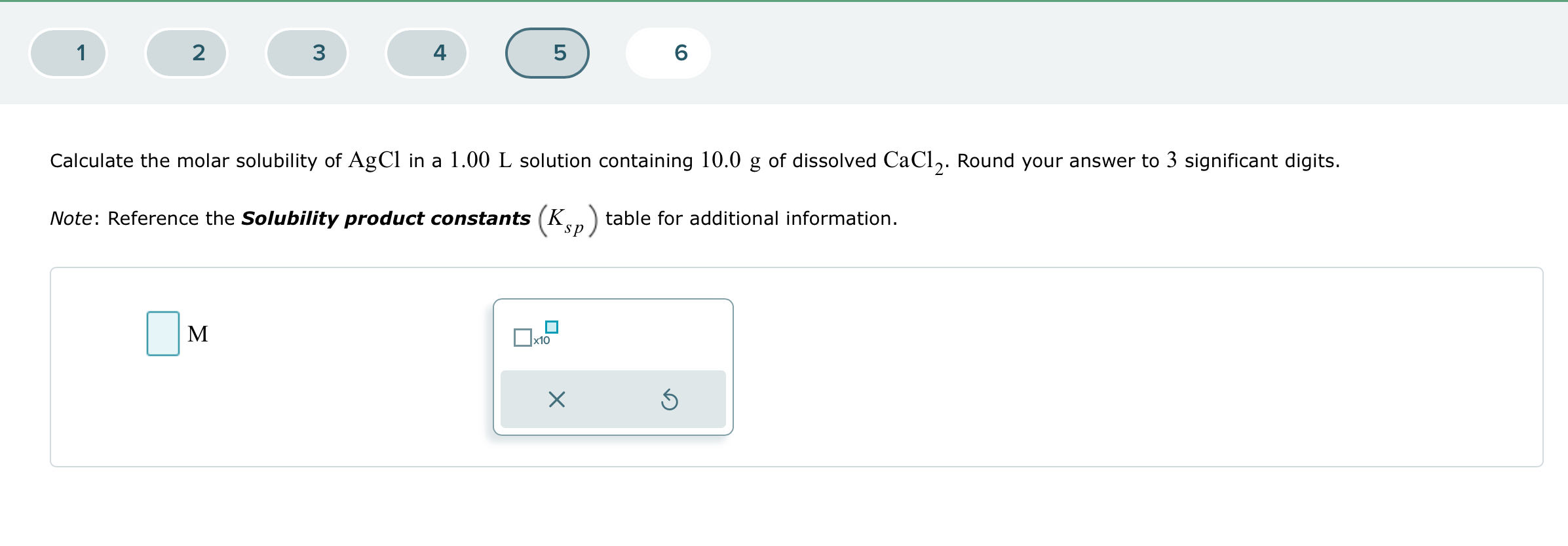Click the molarity answer input field
This screenshot has width=1568, height=546.
162,335
